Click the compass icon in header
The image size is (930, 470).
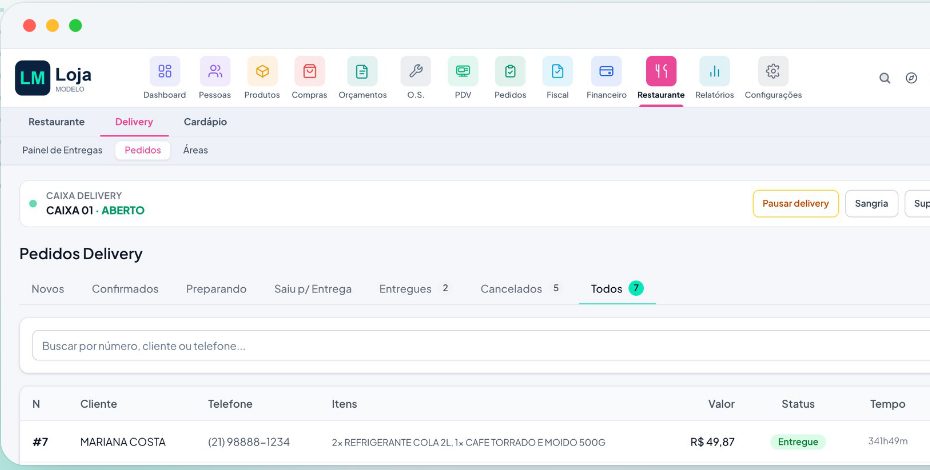[912, 78]
